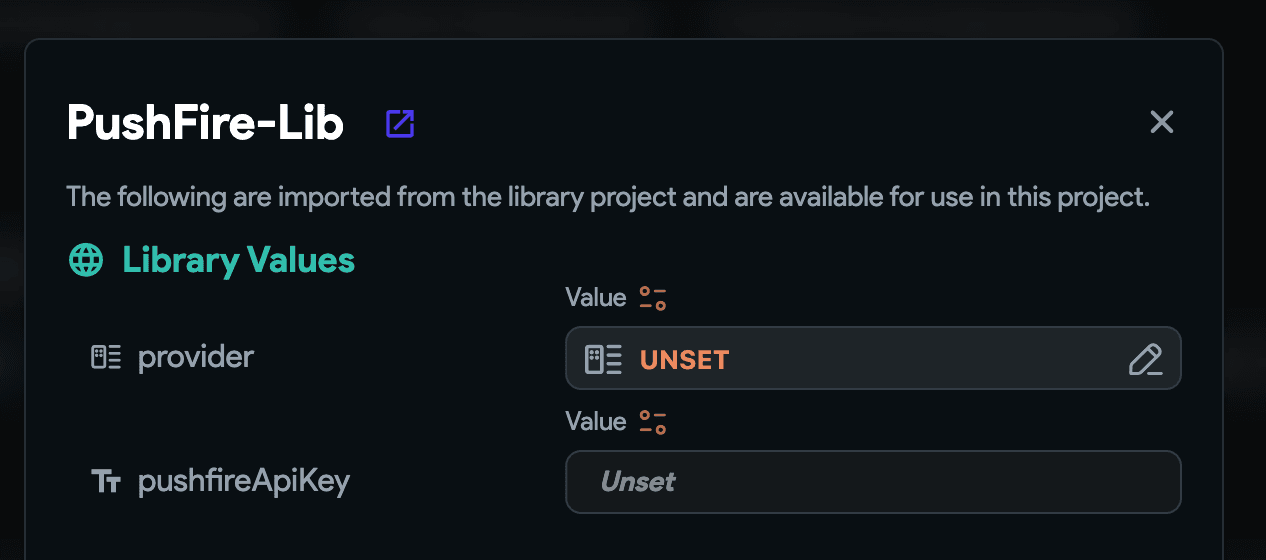Screen dimensions: 1266x560
Task: Open PushFire-Lib library via external-link icon
Action: pyautogui.click(x=400, y=124)
